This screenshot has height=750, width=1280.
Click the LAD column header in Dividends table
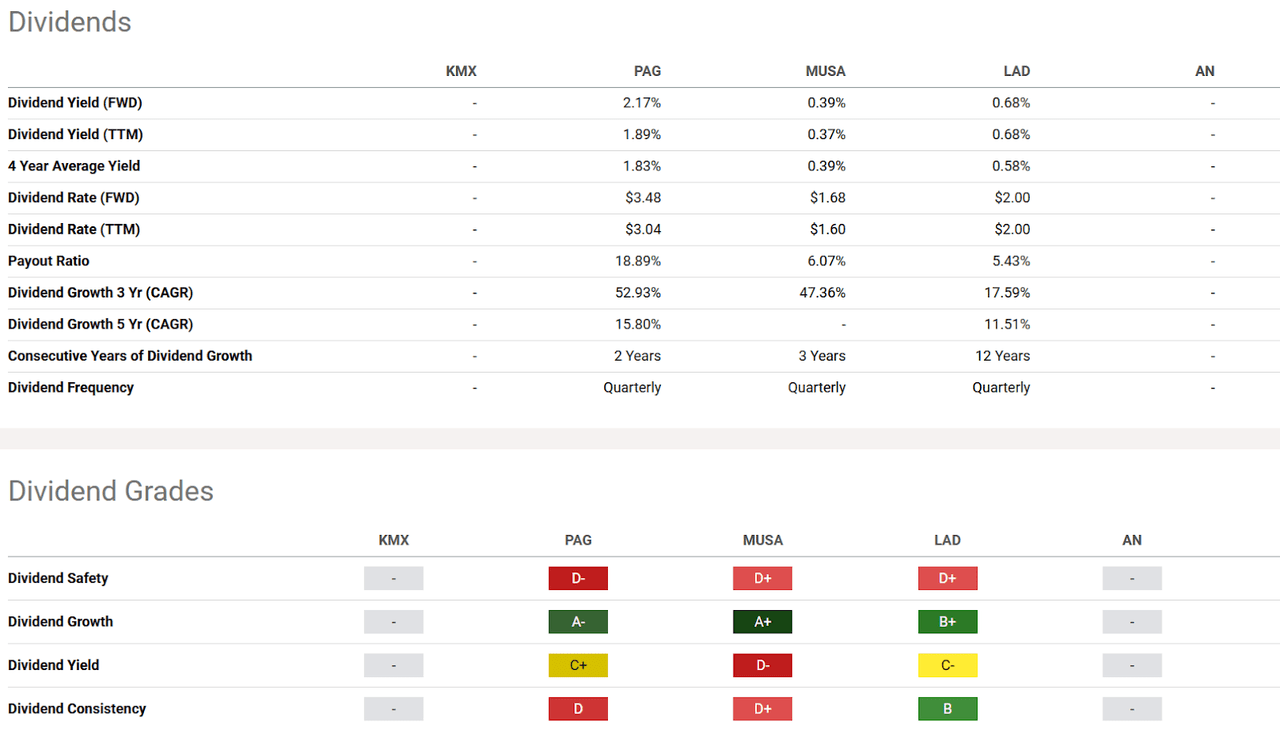1017,71
